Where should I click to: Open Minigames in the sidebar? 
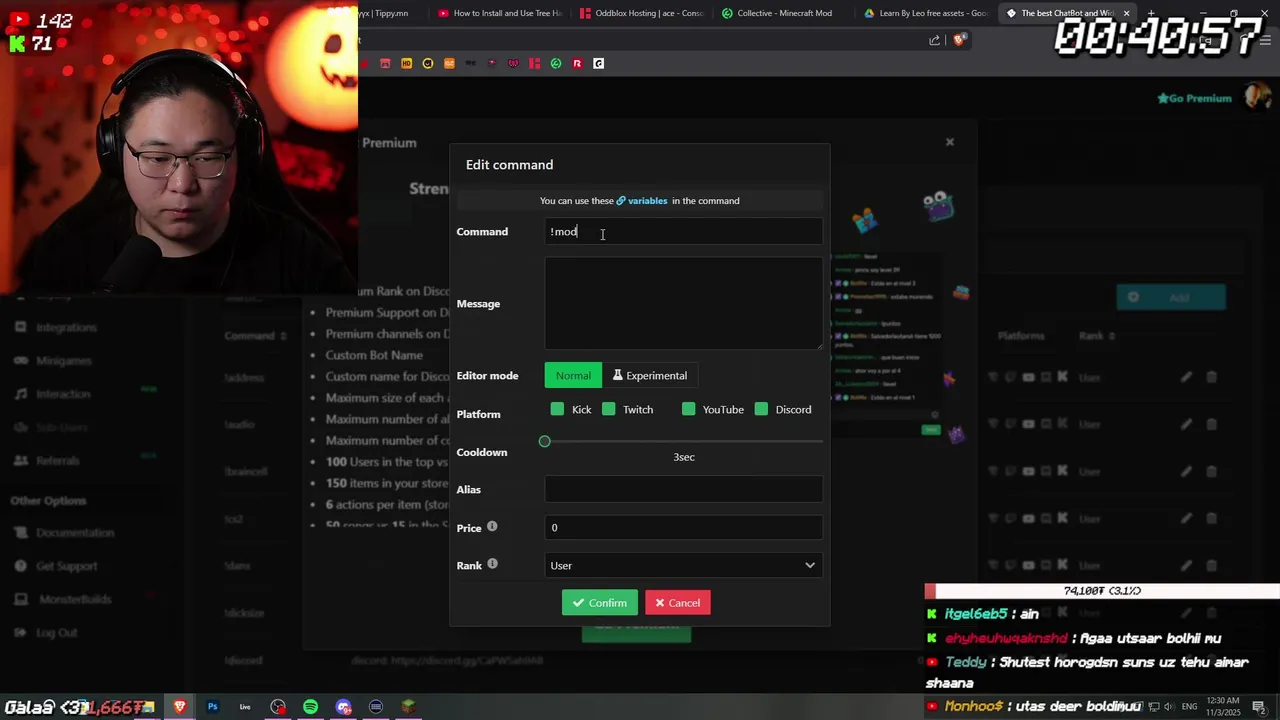pyautogui.click(x=63, y=361)
